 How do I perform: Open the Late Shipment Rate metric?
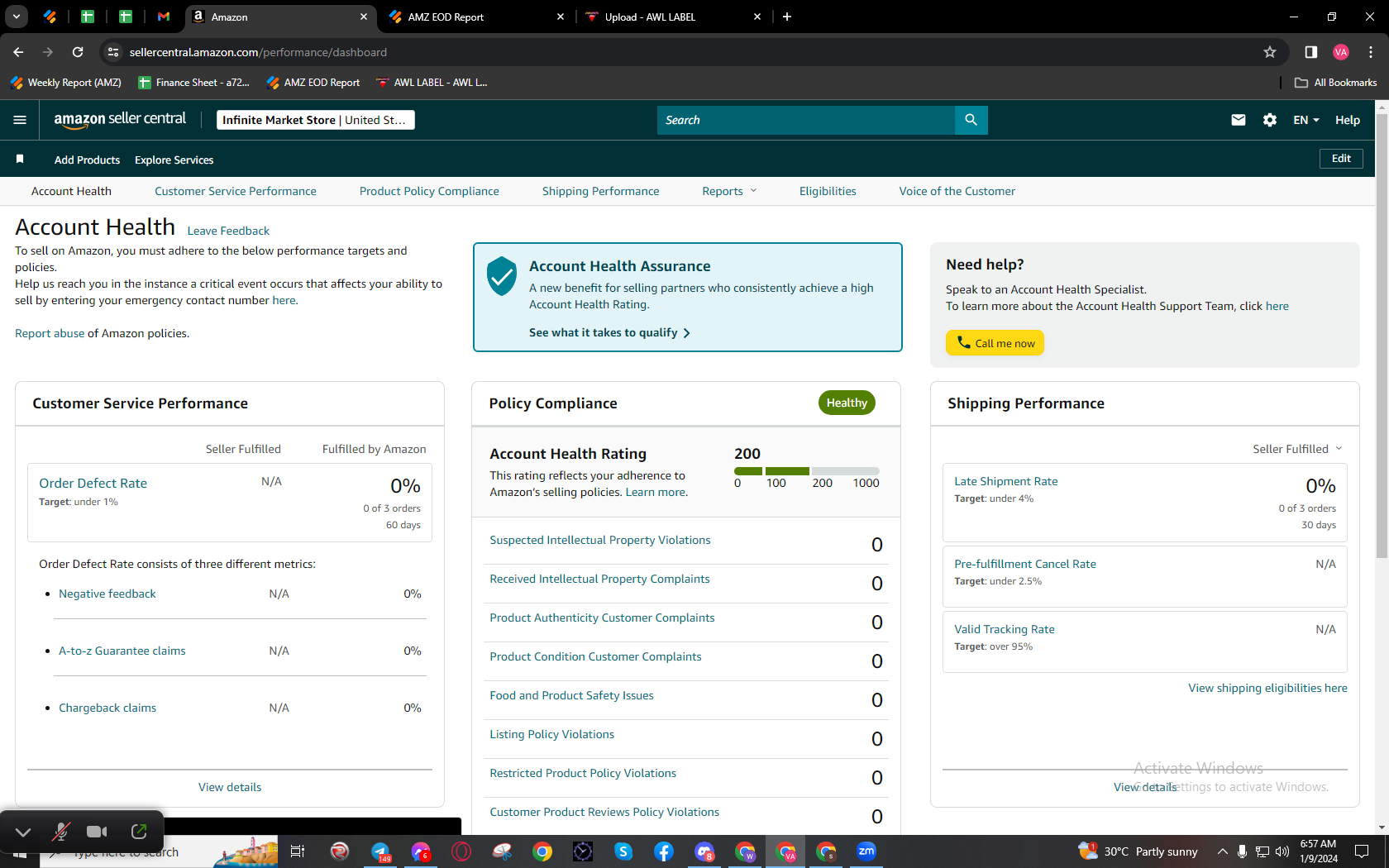[x=1005, y=481]
